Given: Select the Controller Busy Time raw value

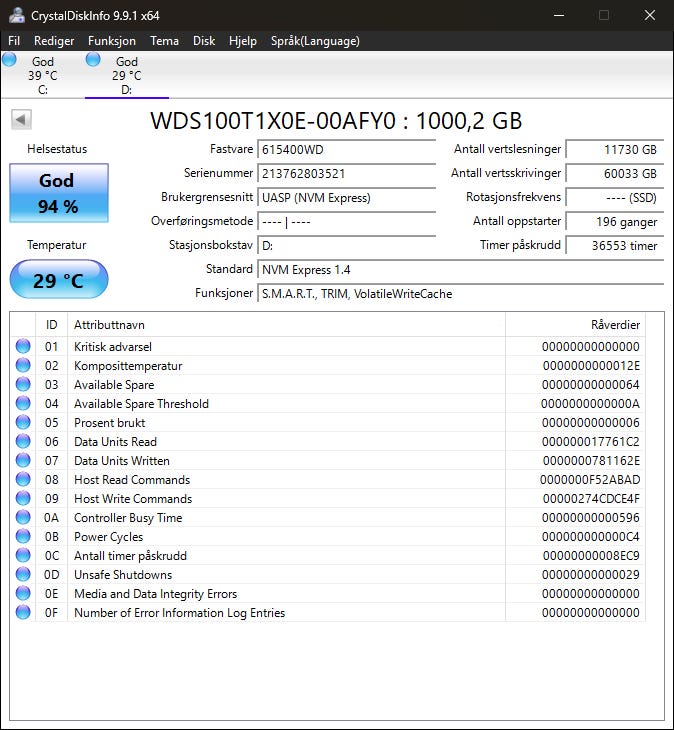Looking at the screenshot, I should 591,518.
